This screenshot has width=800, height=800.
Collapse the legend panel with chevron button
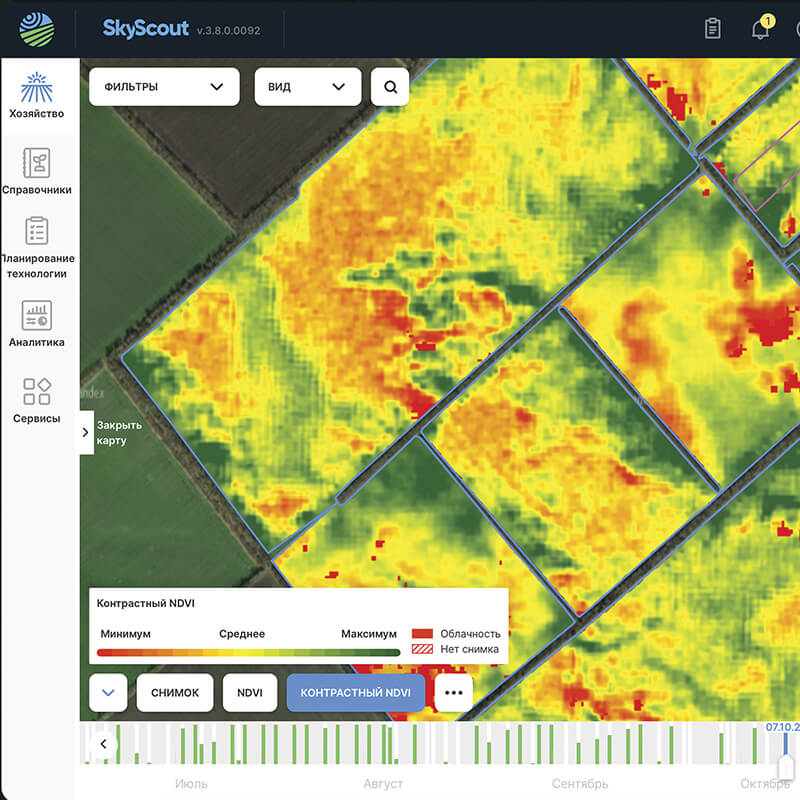[x=108, y=692]
